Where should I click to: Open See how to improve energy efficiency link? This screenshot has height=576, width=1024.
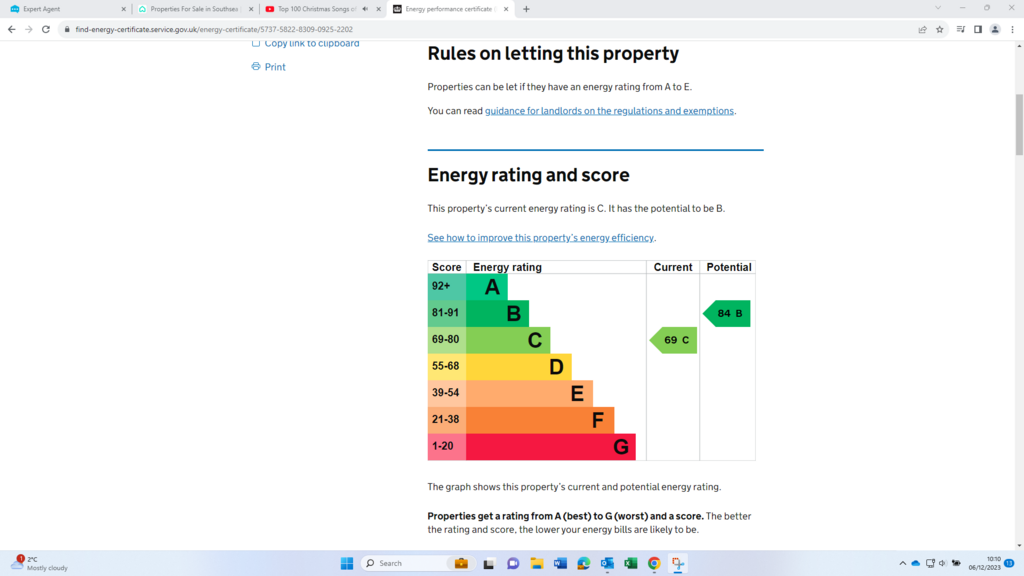541,238
